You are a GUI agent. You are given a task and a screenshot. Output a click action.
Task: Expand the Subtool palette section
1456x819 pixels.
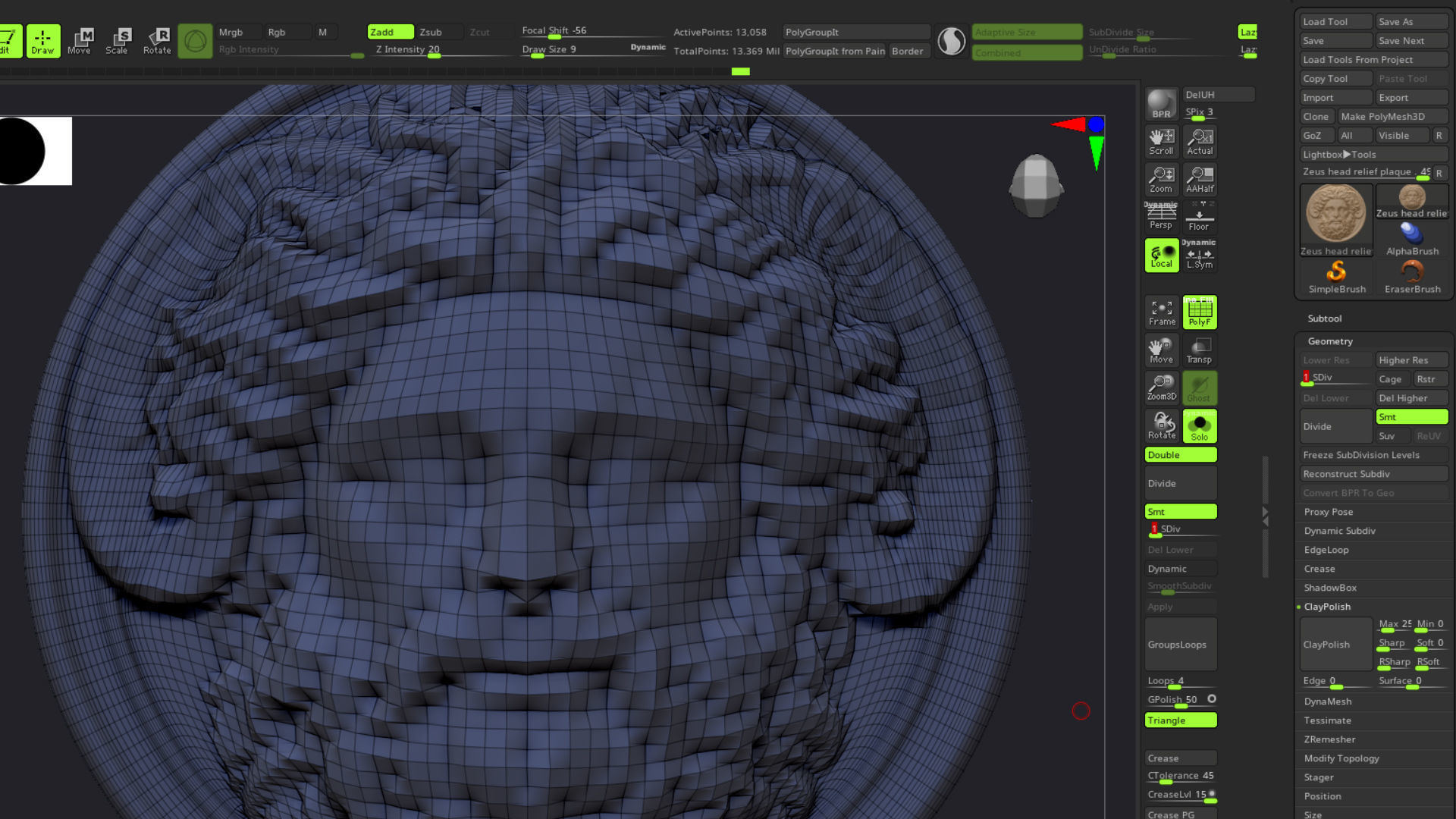point(1325,318)
